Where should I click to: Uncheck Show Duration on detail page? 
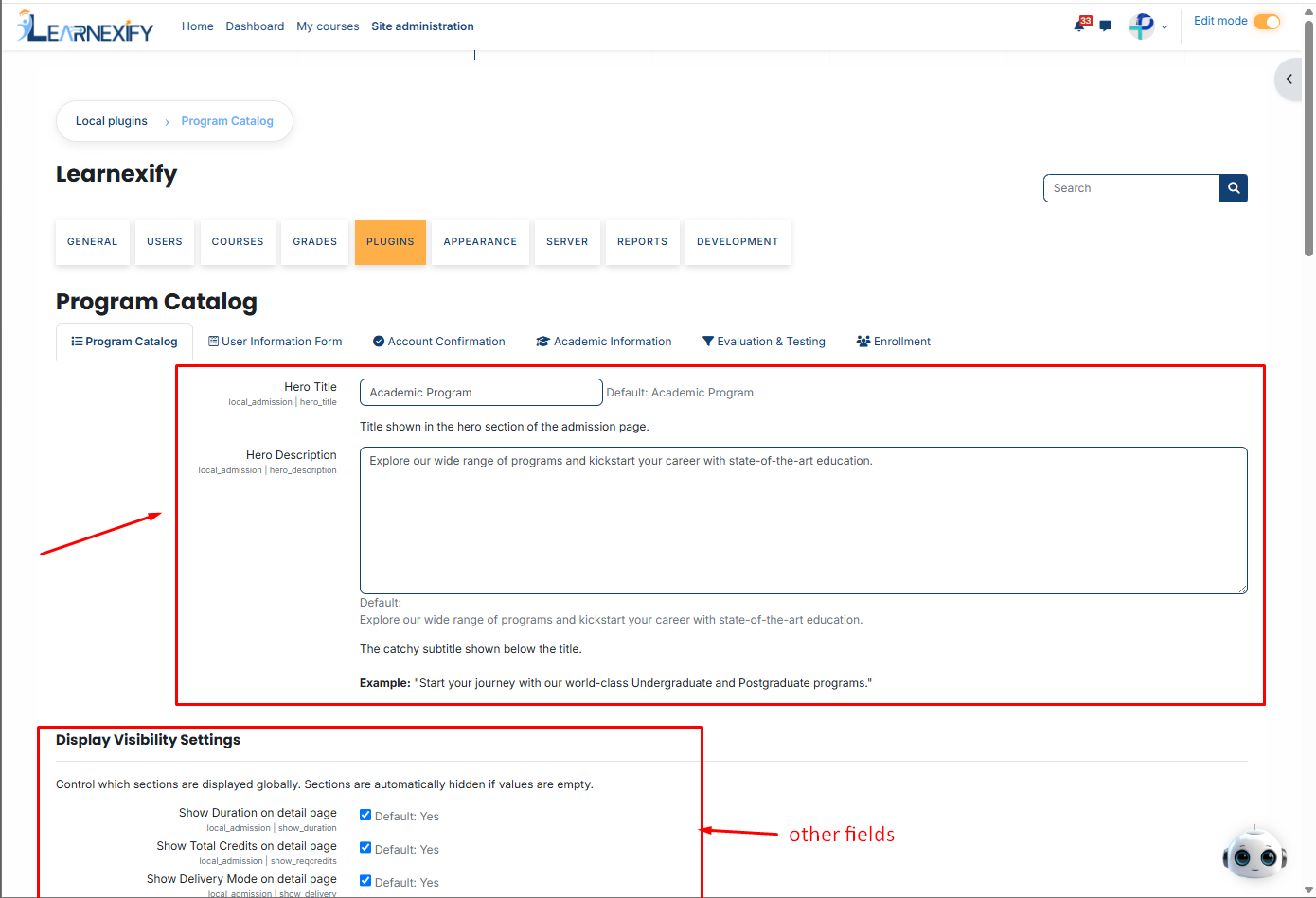[365, 815]
